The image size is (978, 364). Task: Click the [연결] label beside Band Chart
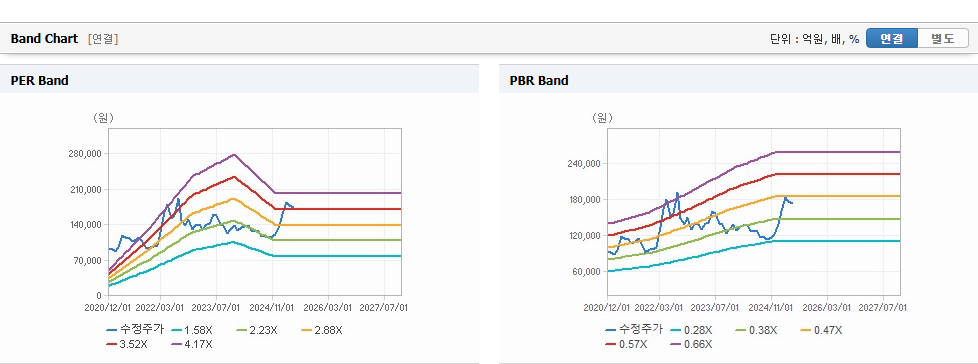[x=103, y=39]
